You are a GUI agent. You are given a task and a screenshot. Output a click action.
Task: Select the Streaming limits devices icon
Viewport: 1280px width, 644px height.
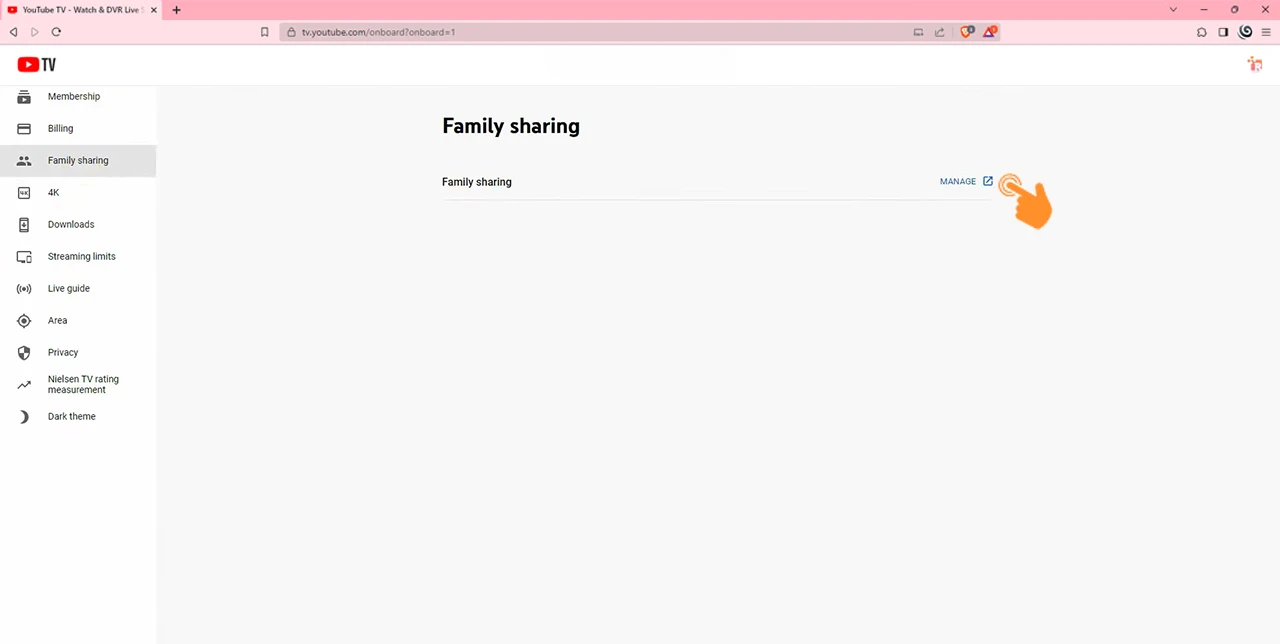[x=24, y=256]
